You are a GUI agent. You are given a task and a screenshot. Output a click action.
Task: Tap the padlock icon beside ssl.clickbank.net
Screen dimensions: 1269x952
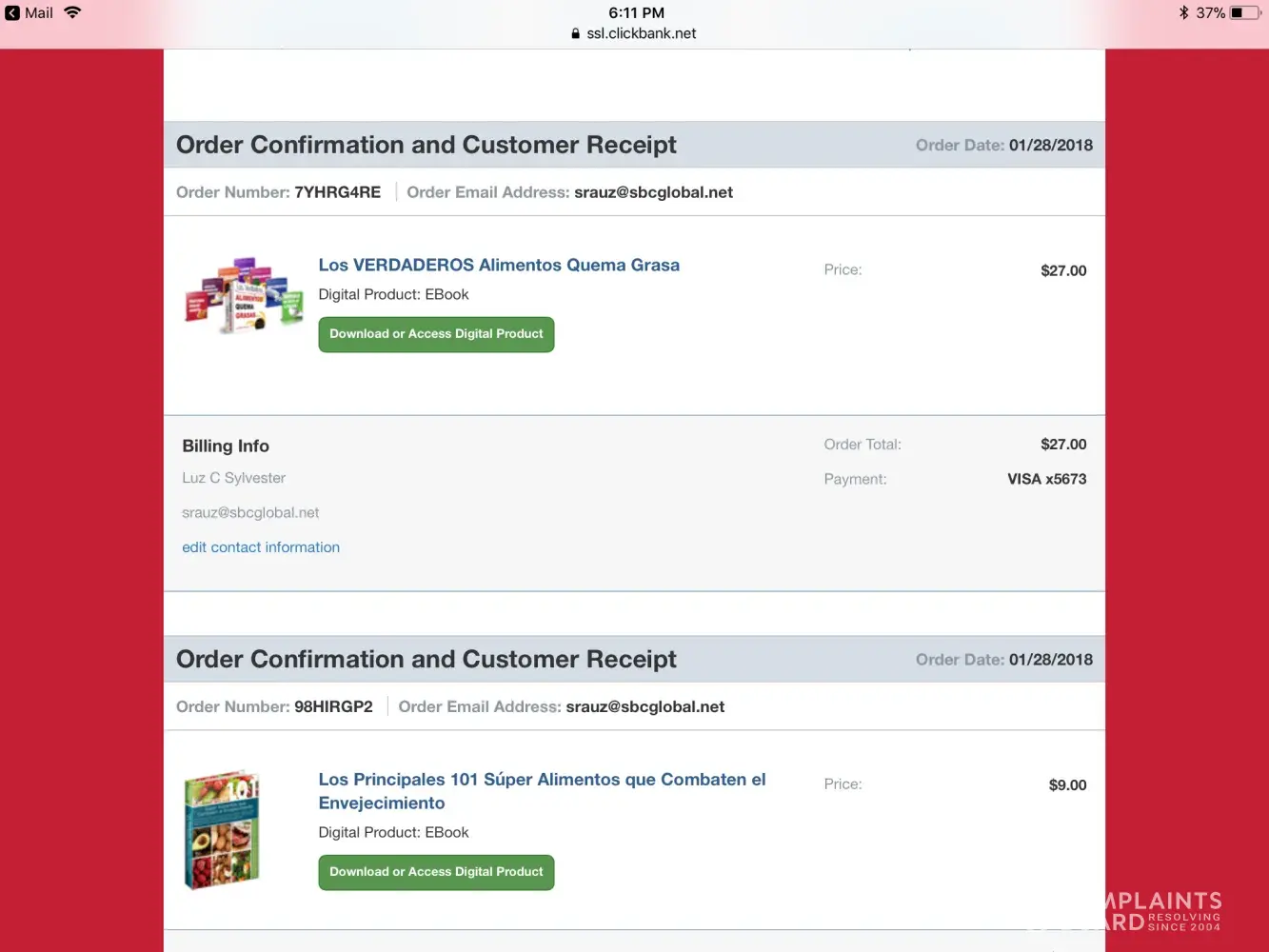575,33
